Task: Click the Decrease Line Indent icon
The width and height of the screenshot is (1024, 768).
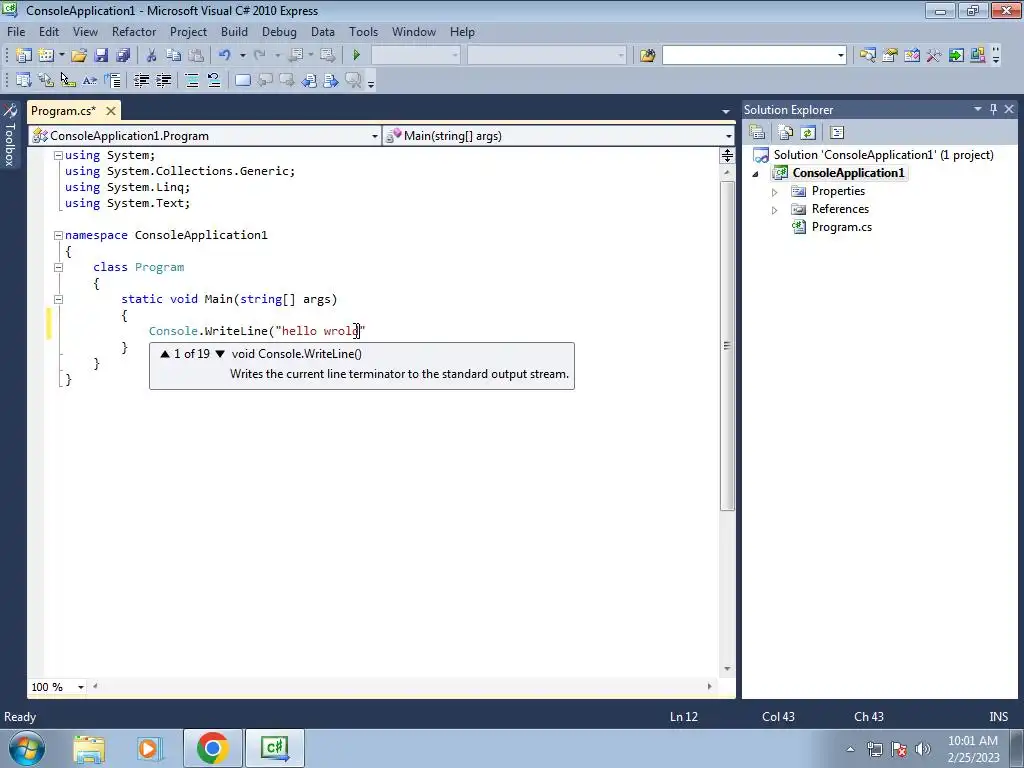Action: pyautogui.click(x=141, y=80)
